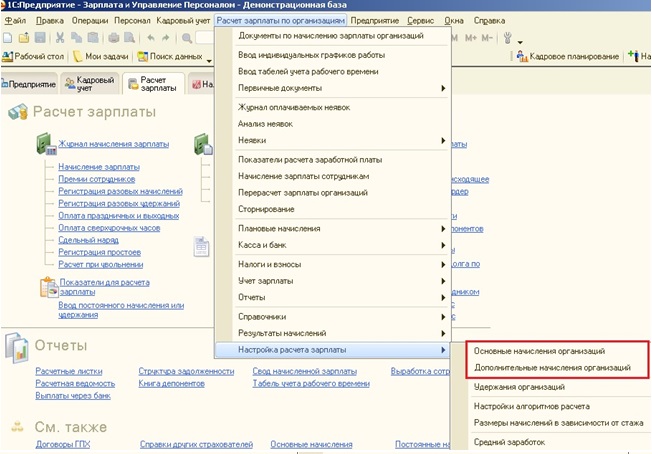Select the Сторнирование menu item

pyautogui.click(x=266, y=209)
